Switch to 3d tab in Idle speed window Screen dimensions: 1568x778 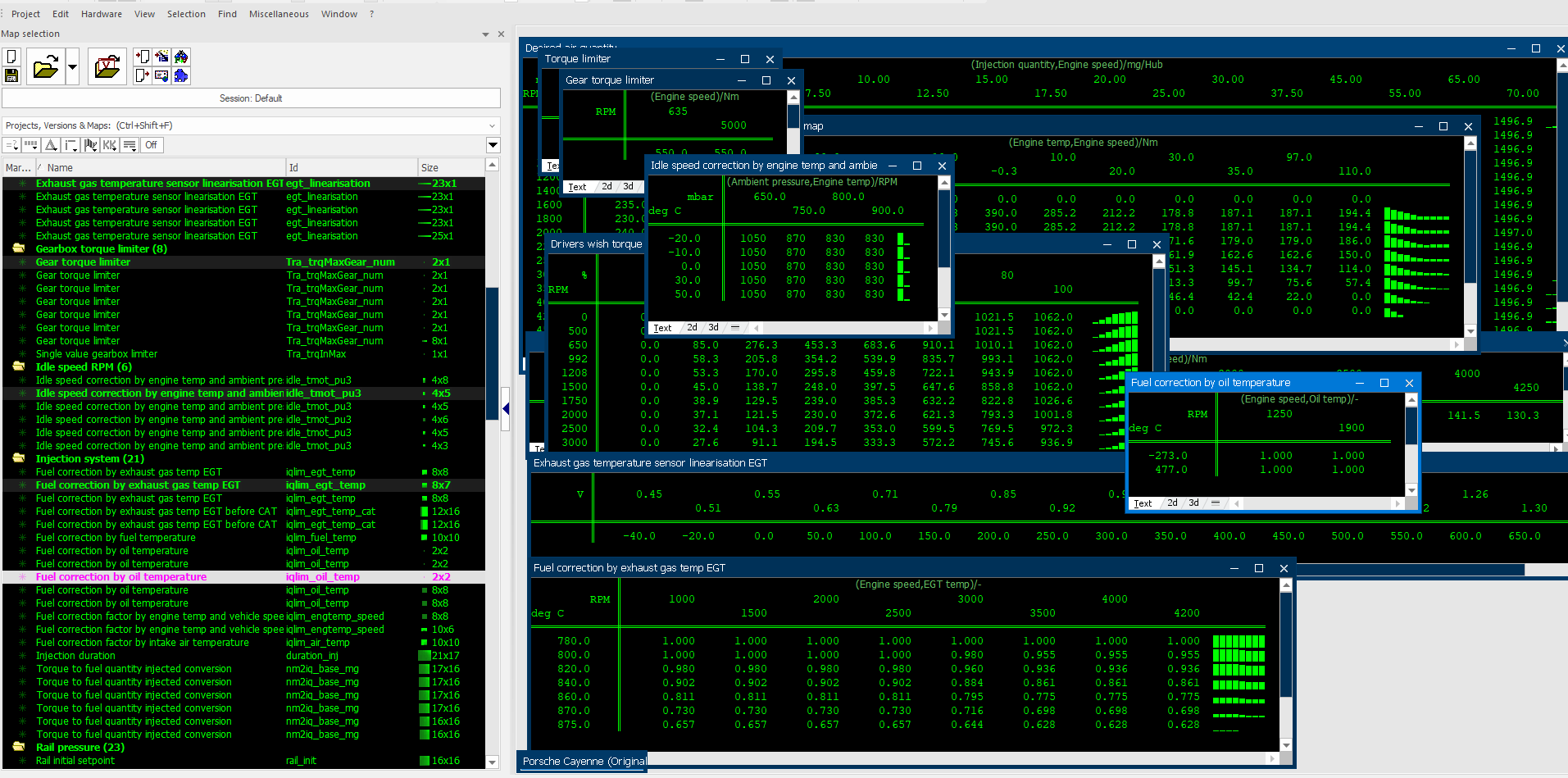click(713, 328)
